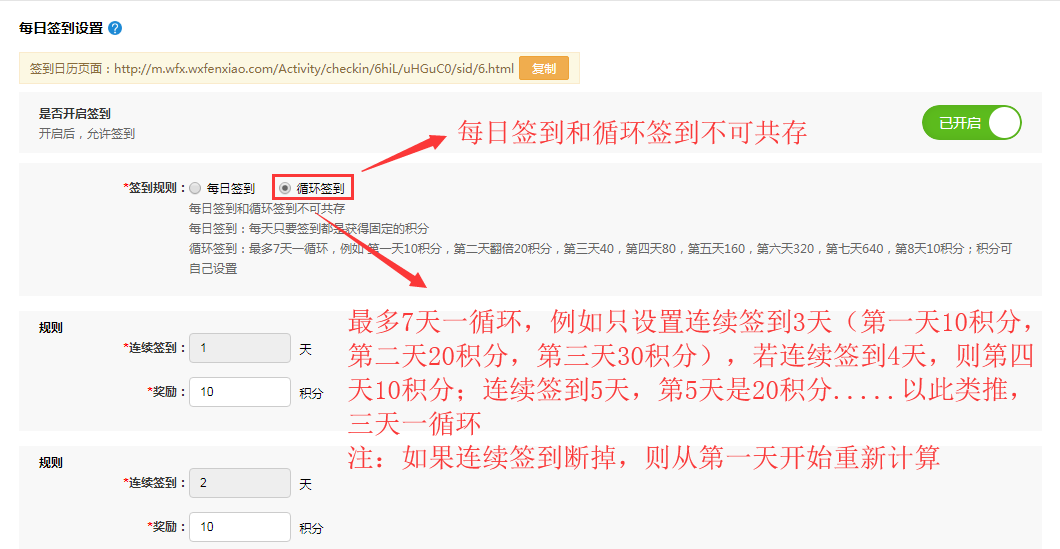1060x549 pixels.
Task: Click the second 规则 block heading
Action: [x=51, y=462]
